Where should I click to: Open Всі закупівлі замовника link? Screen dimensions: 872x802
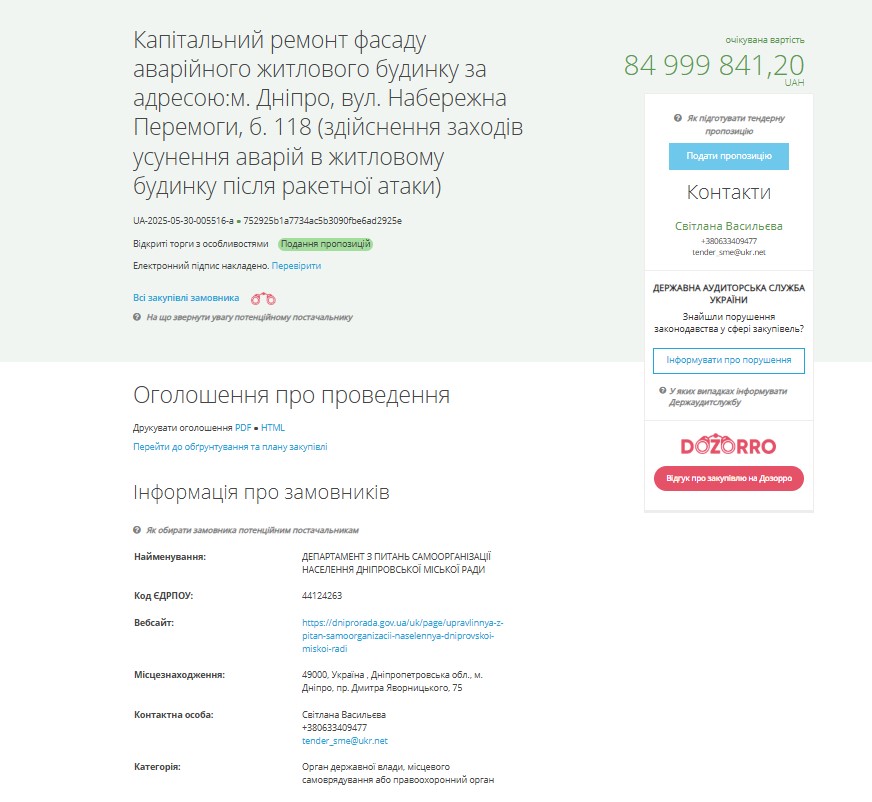point(186,298)
